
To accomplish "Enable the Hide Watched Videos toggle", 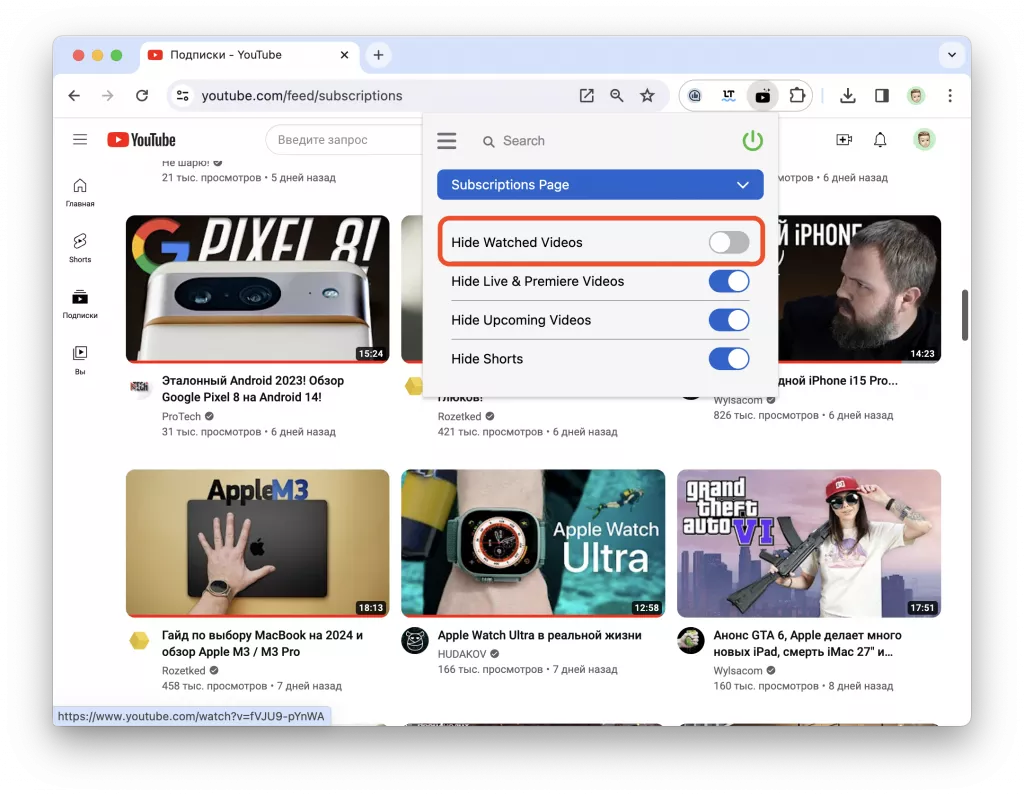I will point(729,242).
